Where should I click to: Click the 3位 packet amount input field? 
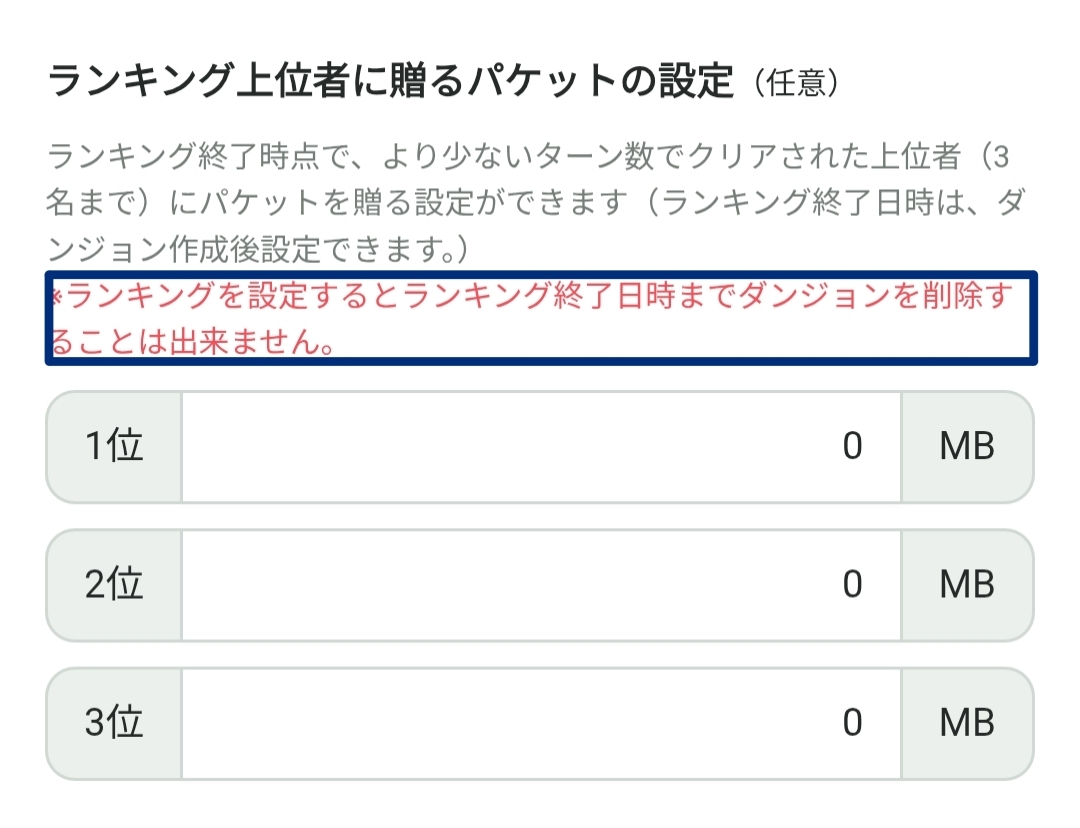[540, 722]
